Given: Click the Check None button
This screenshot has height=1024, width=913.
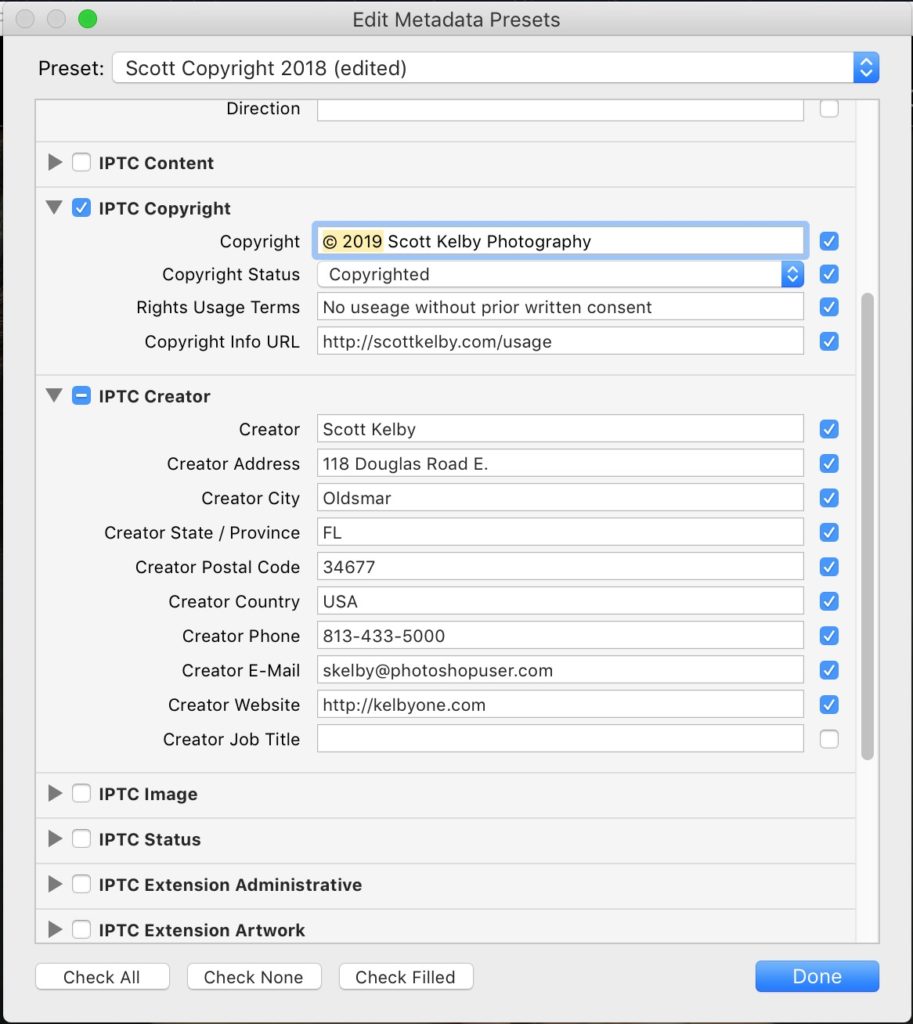Looking at the screenshot, I should (254, 976).
